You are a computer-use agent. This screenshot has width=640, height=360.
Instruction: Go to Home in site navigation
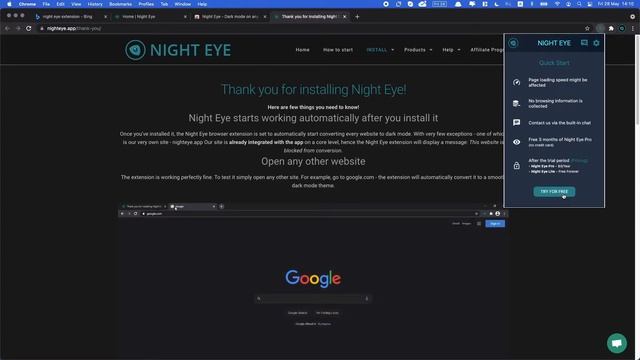[x=302, y=50]
